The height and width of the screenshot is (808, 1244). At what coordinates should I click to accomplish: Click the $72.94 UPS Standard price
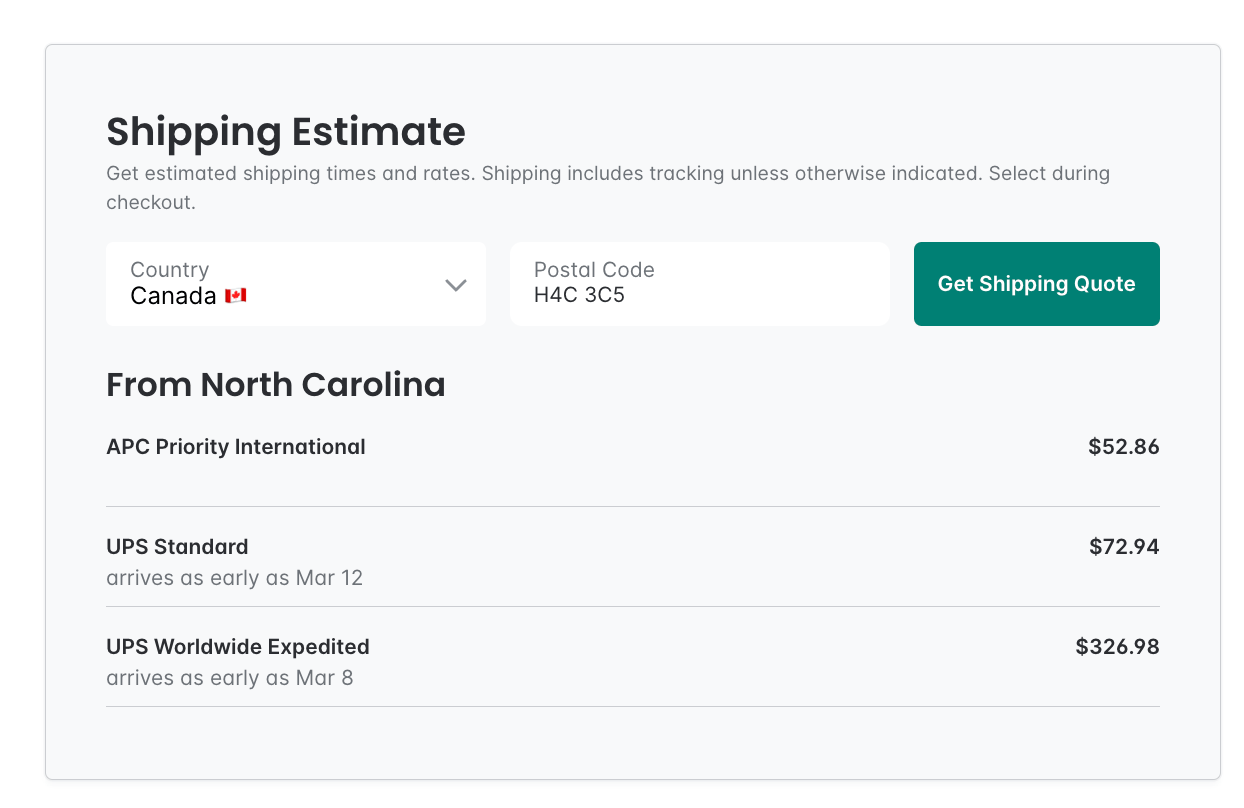[1124, 547]
